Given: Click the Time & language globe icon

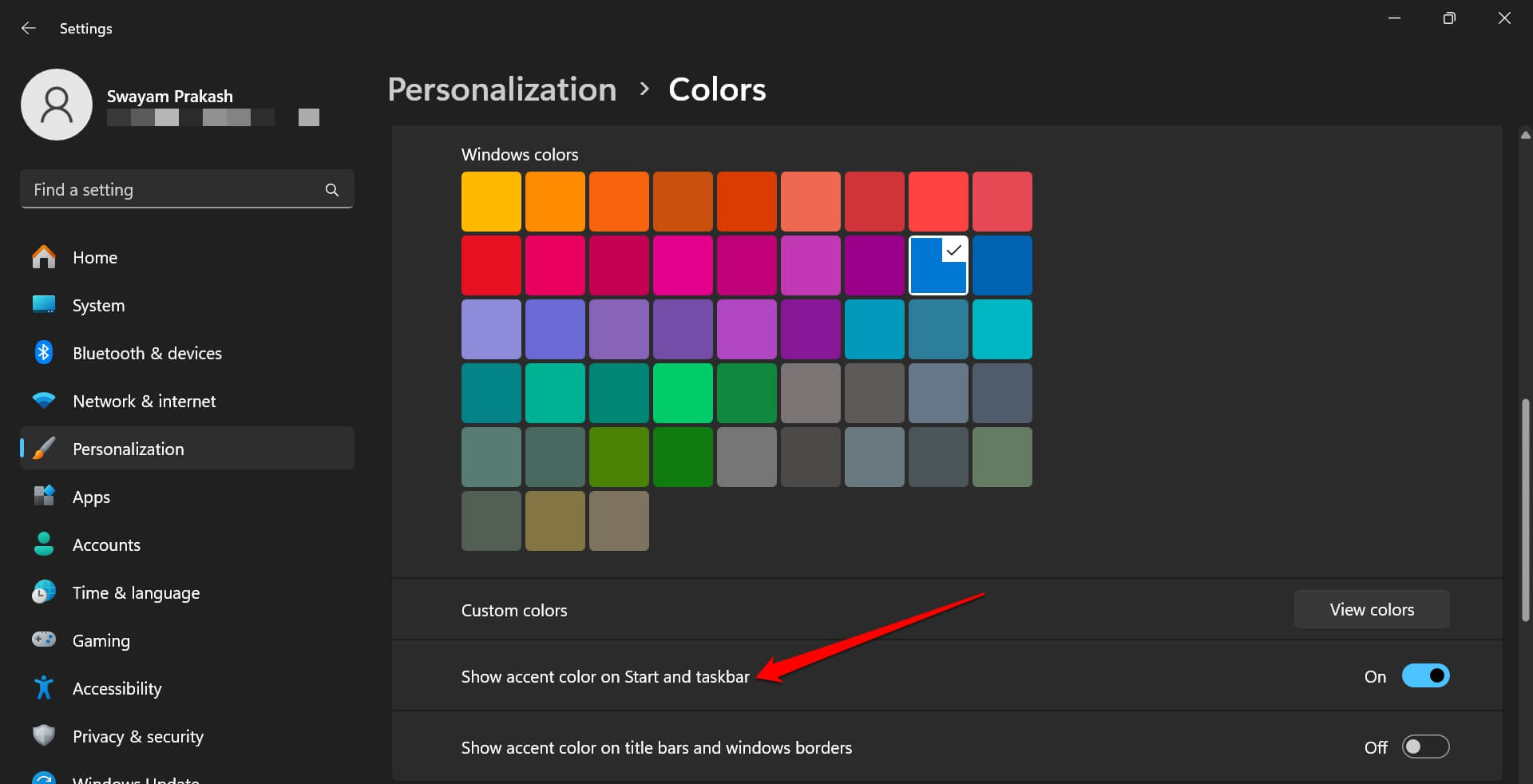Looking at the screenshot, I should pyautogui.click(x=44, y=592).
